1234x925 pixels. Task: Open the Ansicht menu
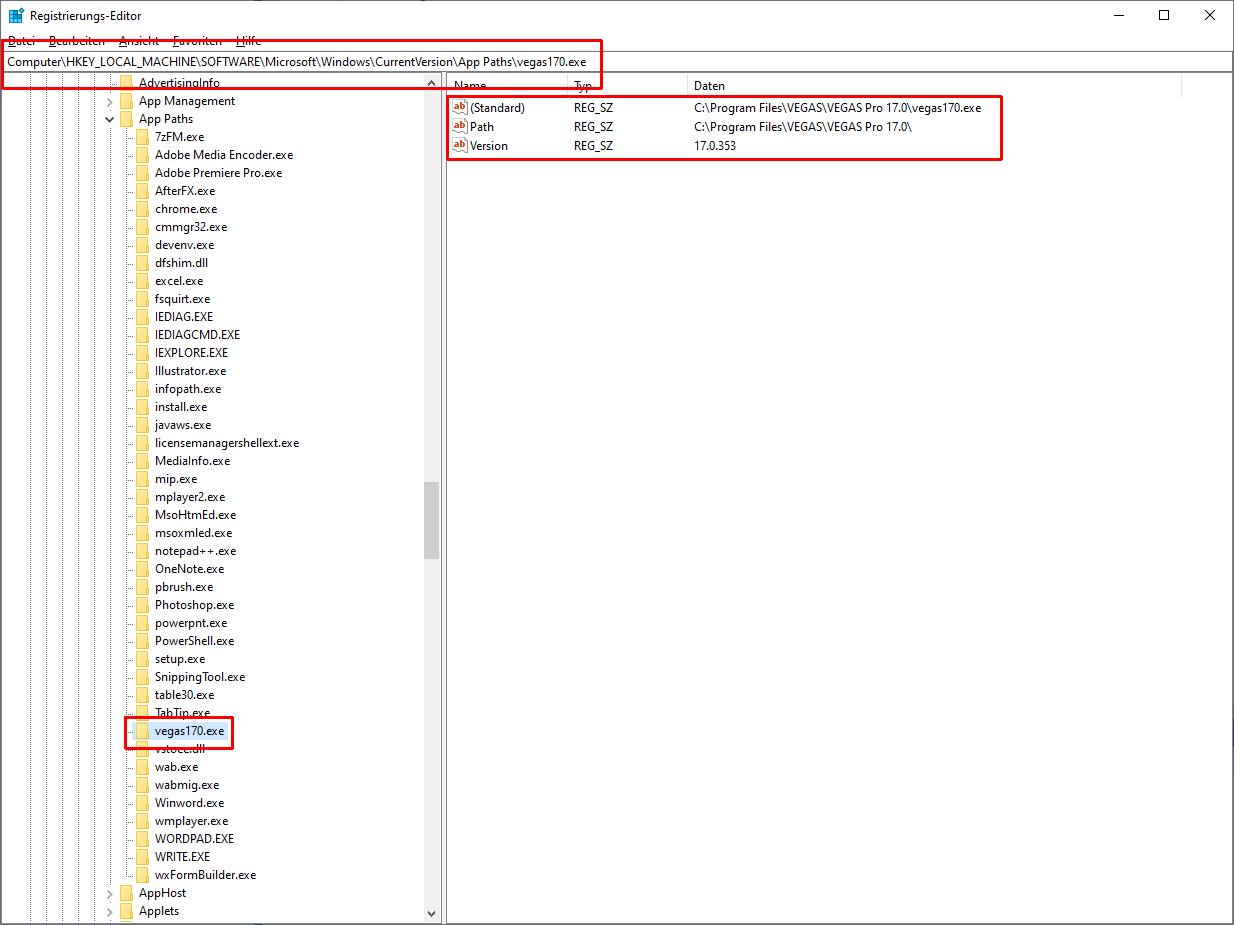138,41
